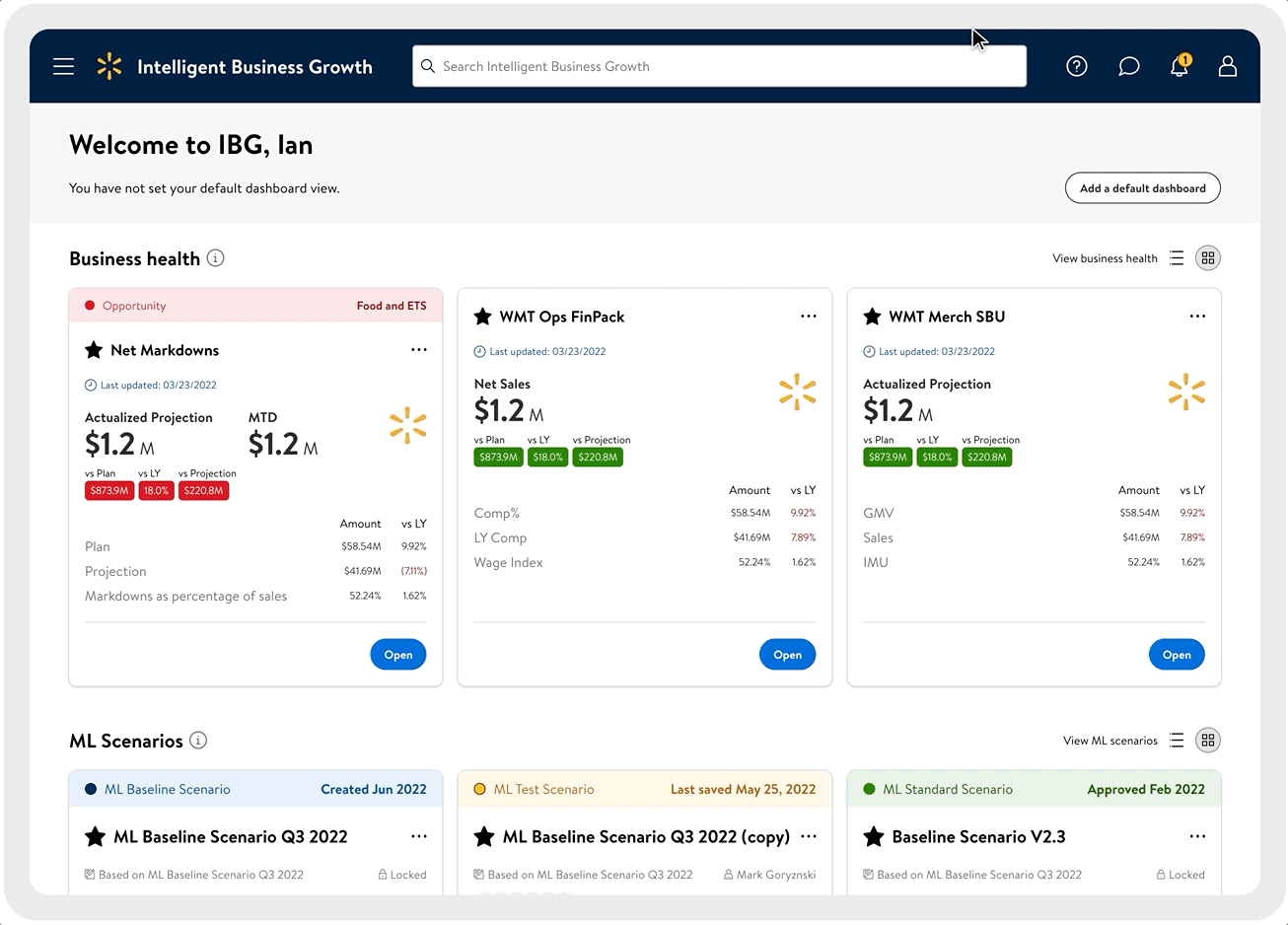Open Baseline Scenario V2.3 options menu
The image size is (1288, 925).
click(x=1197, y=836)
